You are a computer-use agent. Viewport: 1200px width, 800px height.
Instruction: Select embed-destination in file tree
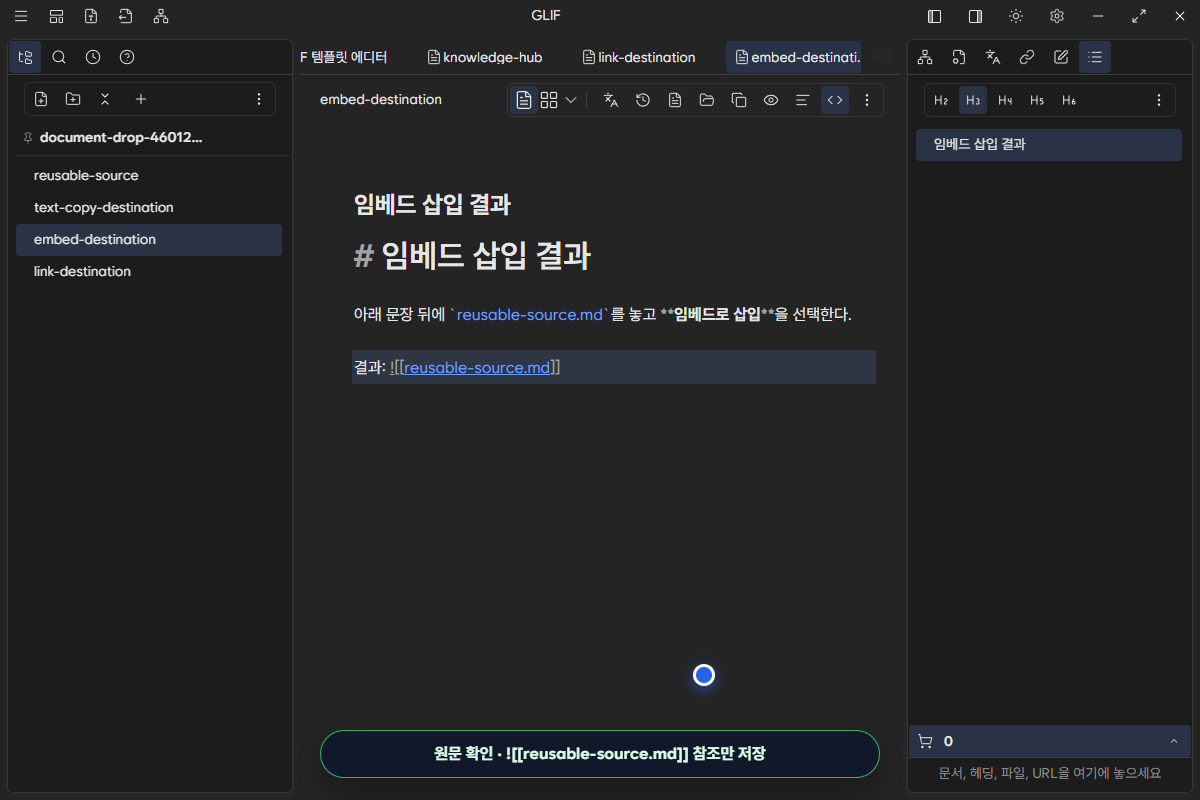[149, 239]
